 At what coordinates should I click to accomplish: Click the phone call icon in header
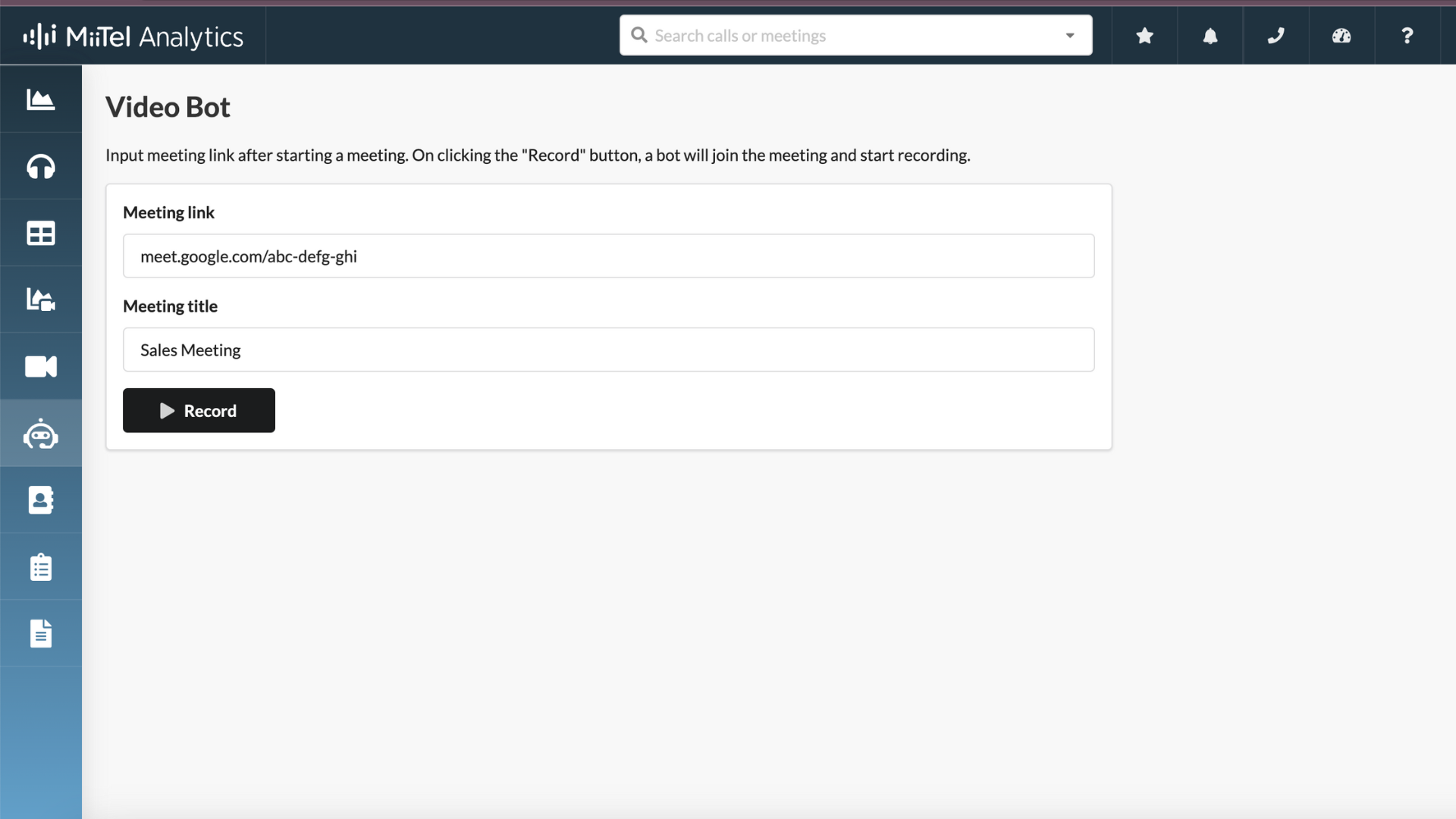pyautogui.click(x=1276, y=36)
